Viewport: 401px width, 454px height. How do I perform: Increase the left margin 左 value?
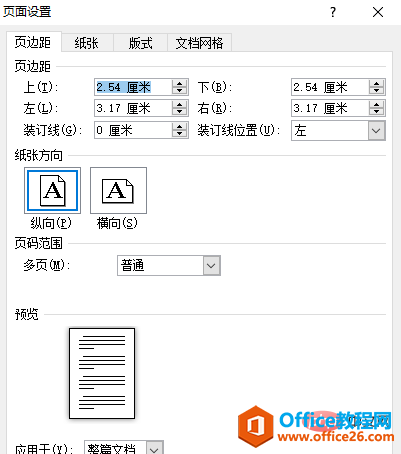(180, 104)
